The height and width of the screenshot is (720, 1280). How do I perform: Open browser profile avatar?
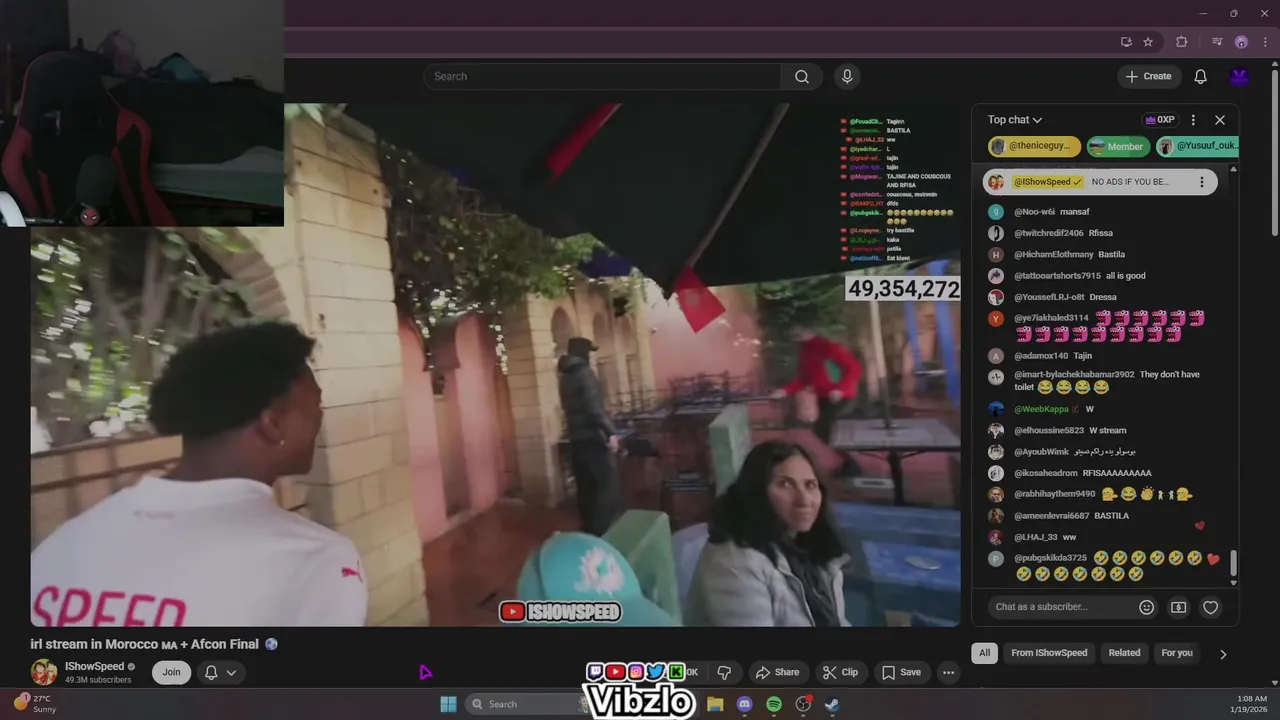pos(1241,42)
